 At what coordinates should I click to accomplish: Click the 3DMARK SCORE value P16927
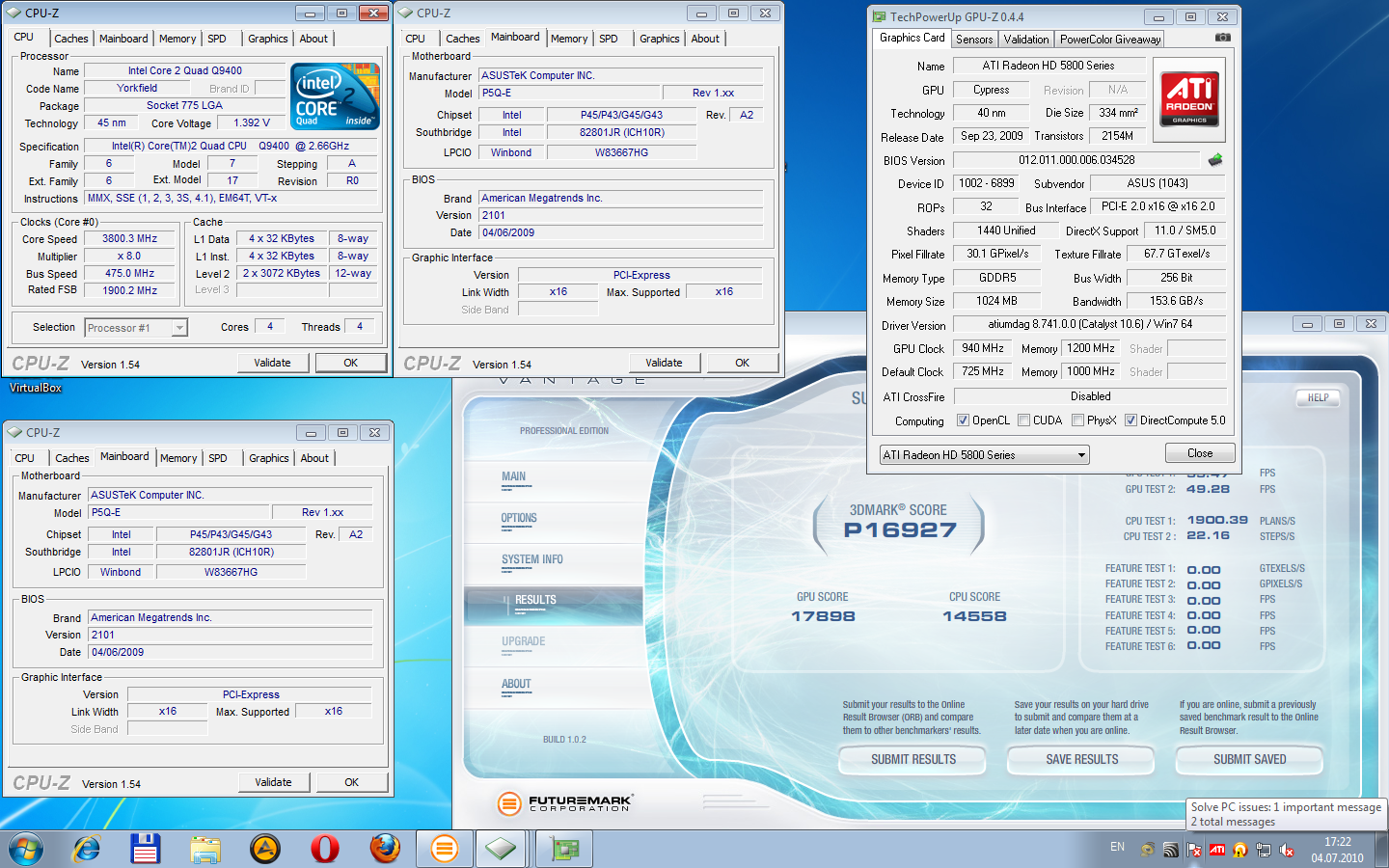[x=900, y=529]
